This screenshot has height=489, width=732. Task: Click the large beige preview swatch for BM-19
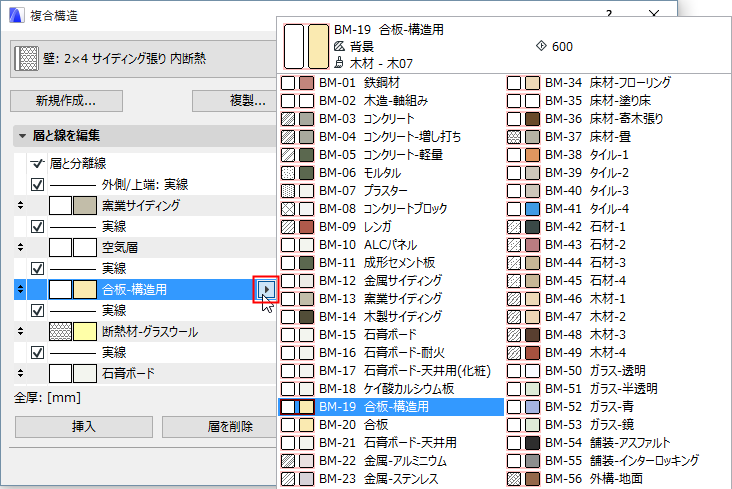[318, 47]
